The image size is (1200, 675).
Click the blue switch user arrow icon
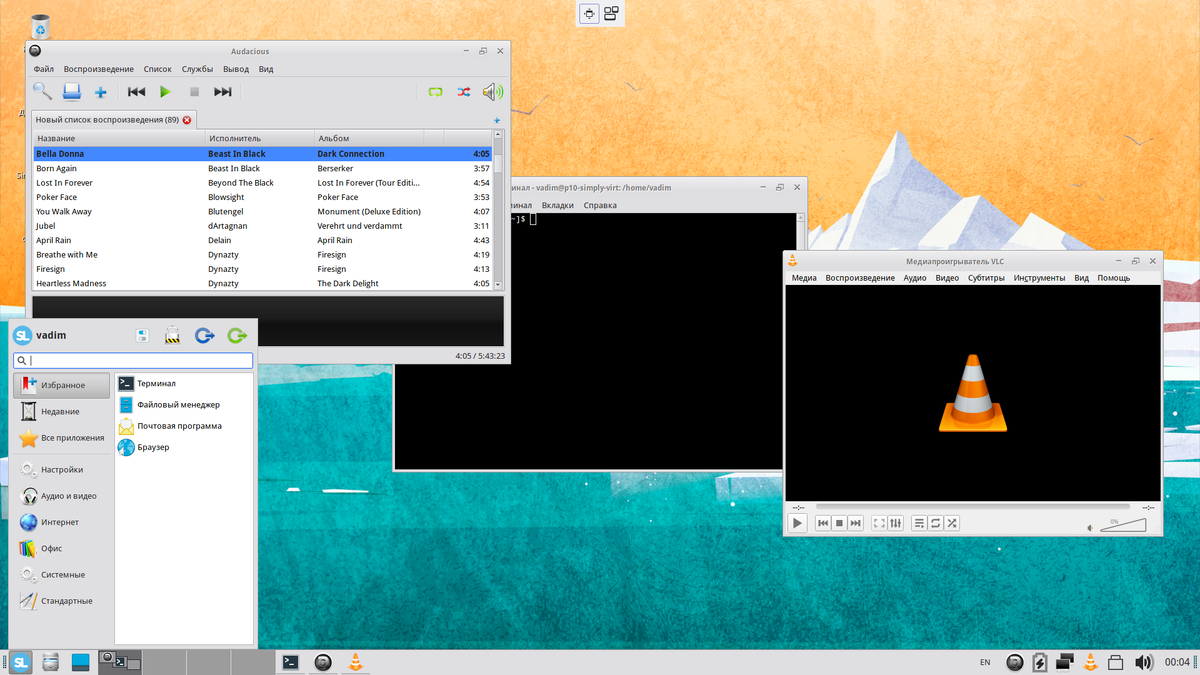(x=205, y=336)
